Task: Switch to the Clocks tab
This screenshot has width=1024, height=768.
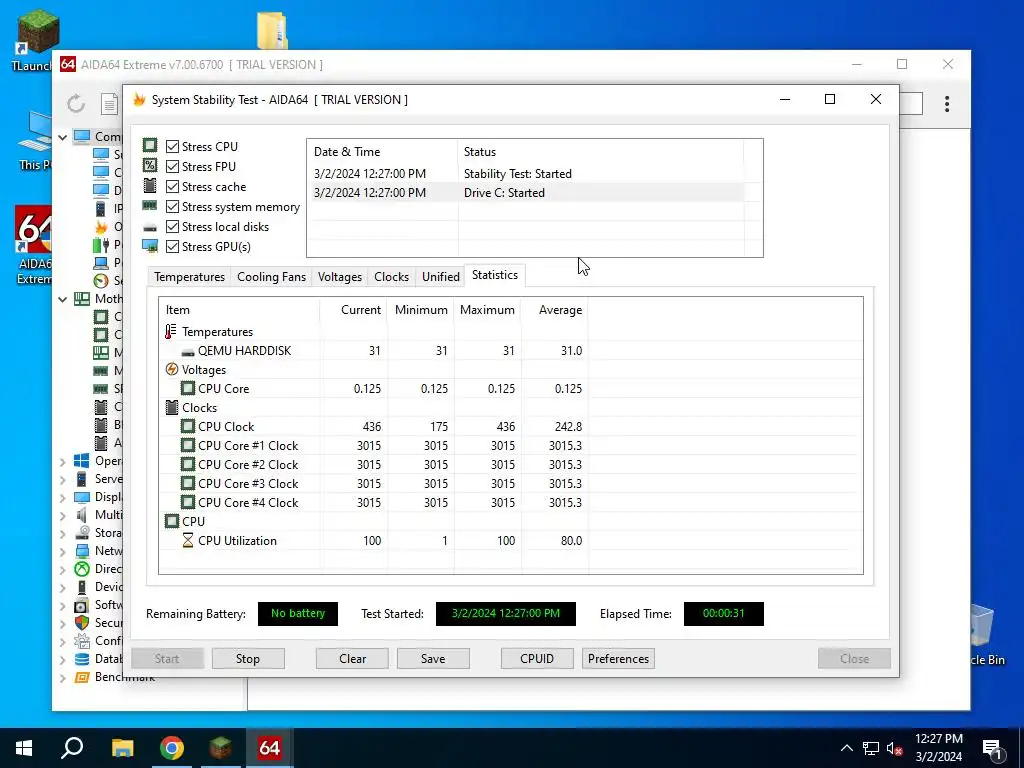Action: 391,277
